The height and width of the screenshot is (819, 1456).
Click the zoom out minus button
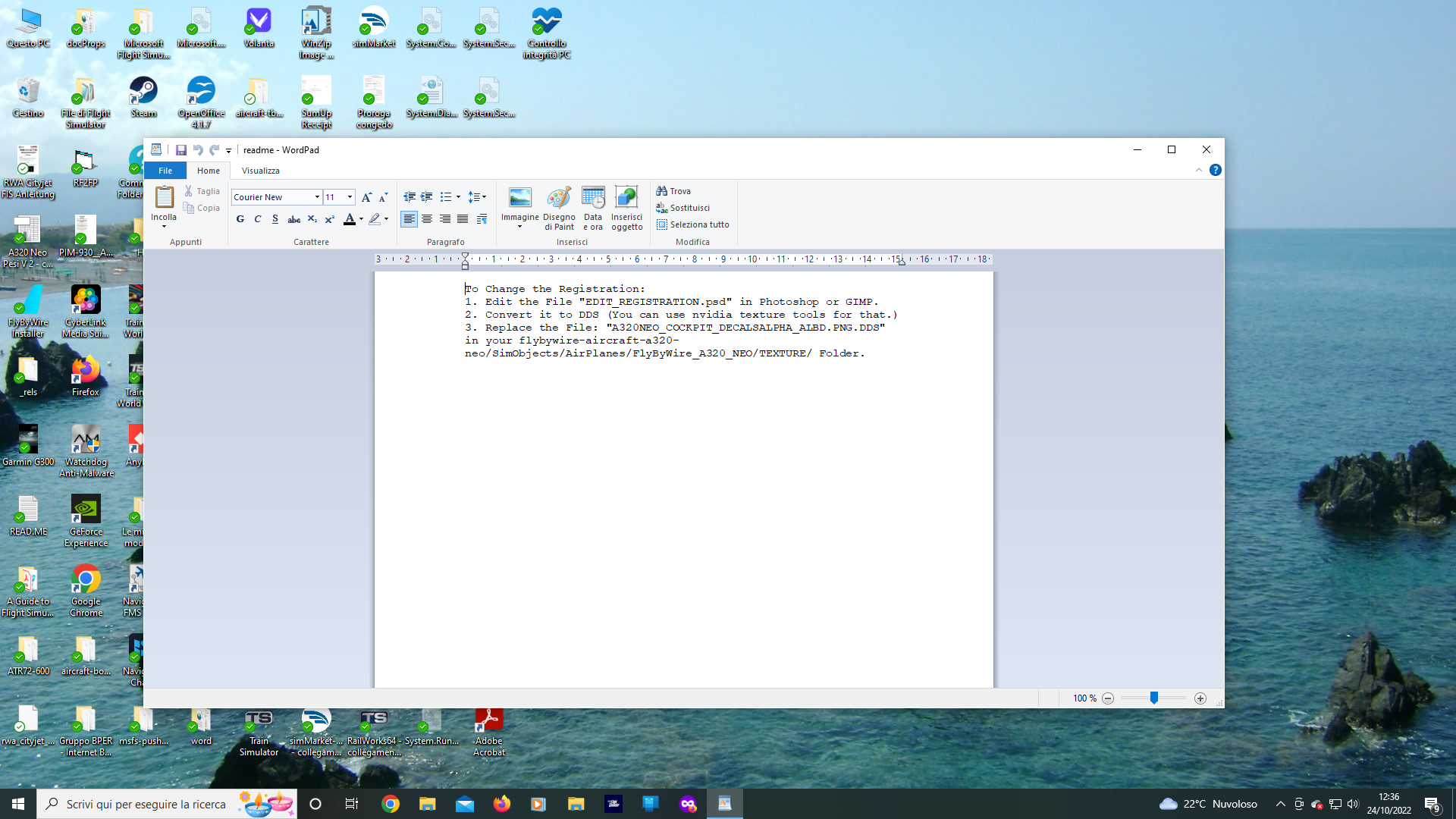click(1108, 698)
